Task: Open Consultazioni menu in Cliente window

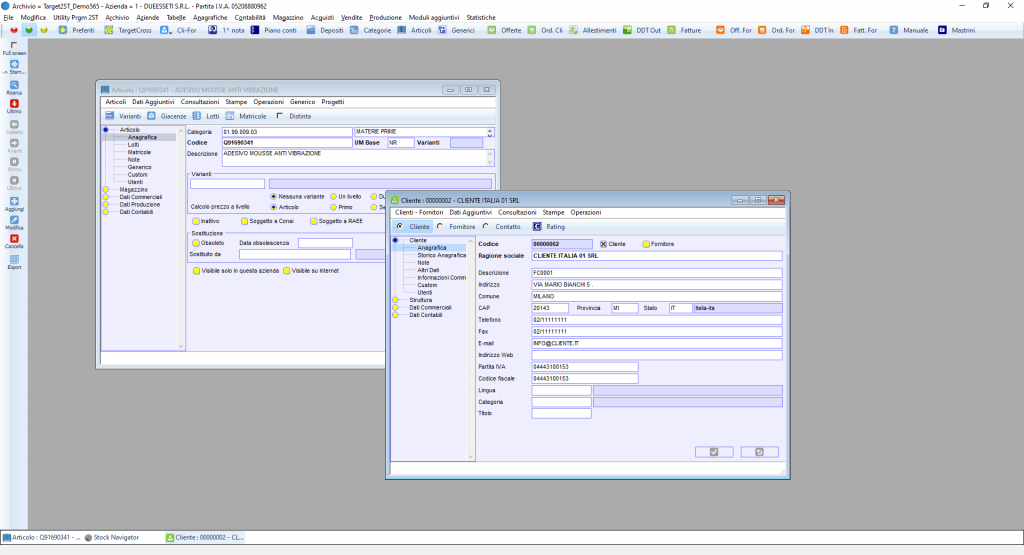Action: (517, 212)
